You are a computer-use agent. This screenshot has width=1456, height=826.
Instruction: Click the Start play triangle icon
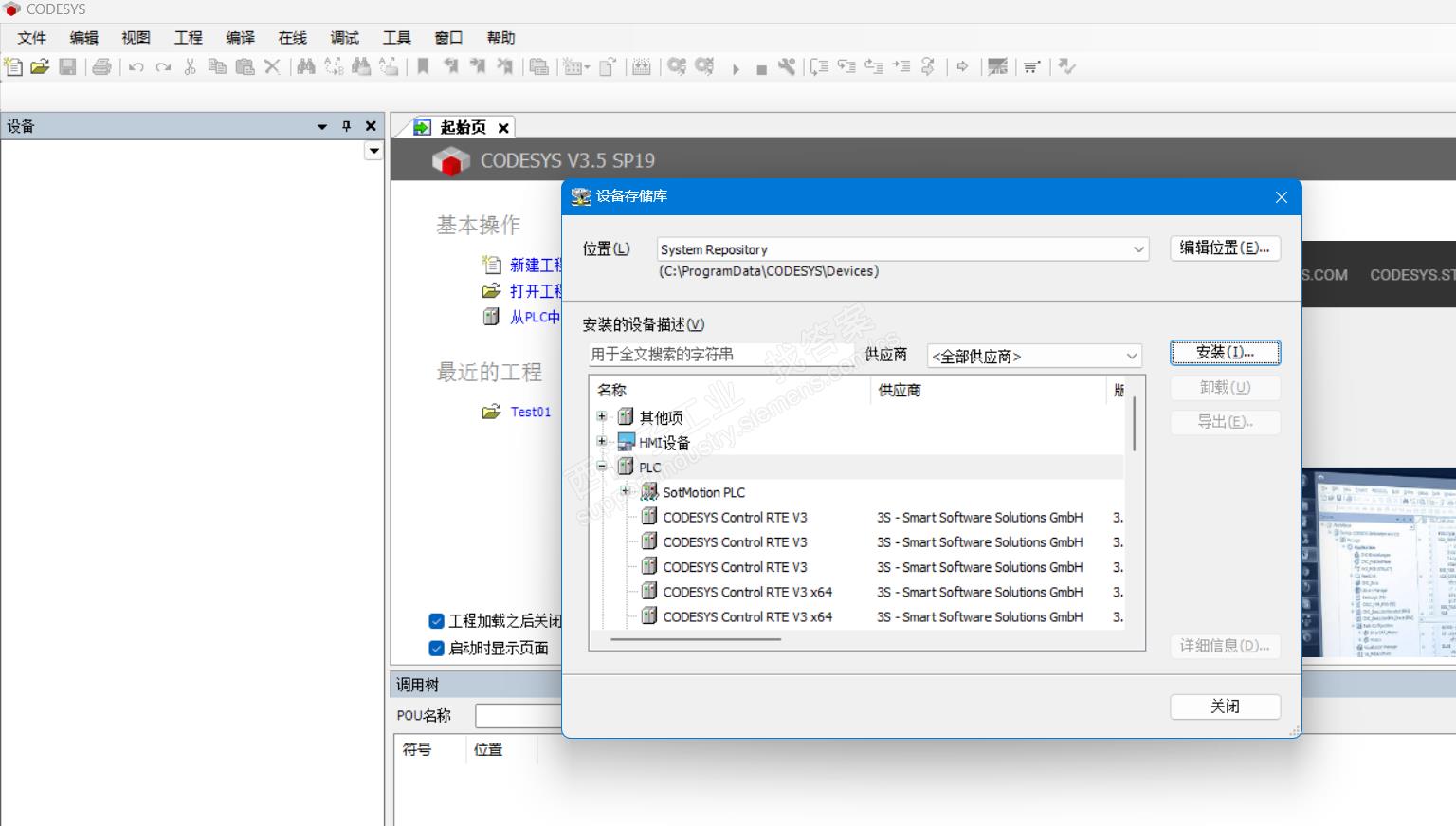tap(736, 68)
